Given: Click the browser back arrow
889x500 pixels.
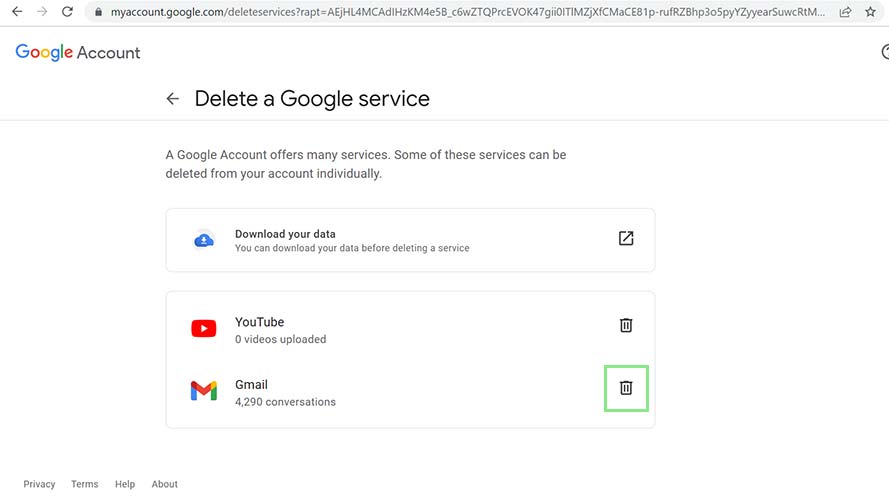Looking at the screenshot, I should coord(17,11).
